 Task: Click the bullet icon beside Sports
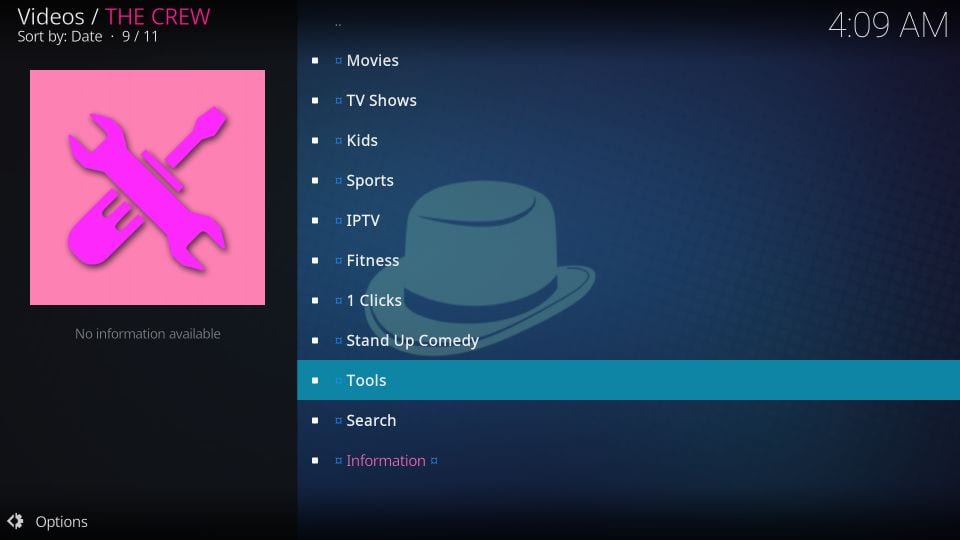315,181
